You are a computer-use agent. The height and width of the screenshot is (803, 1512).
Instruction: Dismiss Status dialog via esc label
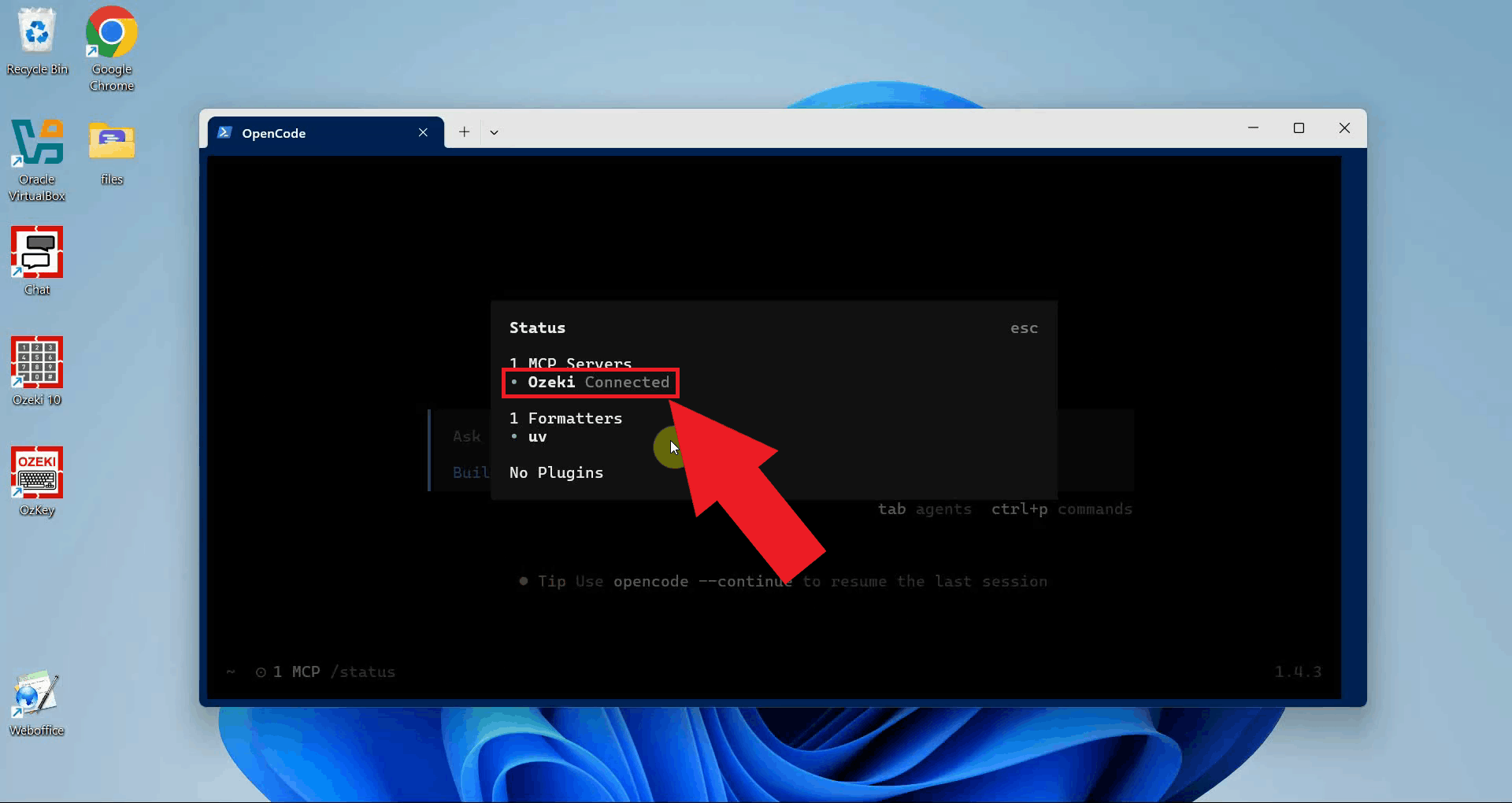point(1024,328)
